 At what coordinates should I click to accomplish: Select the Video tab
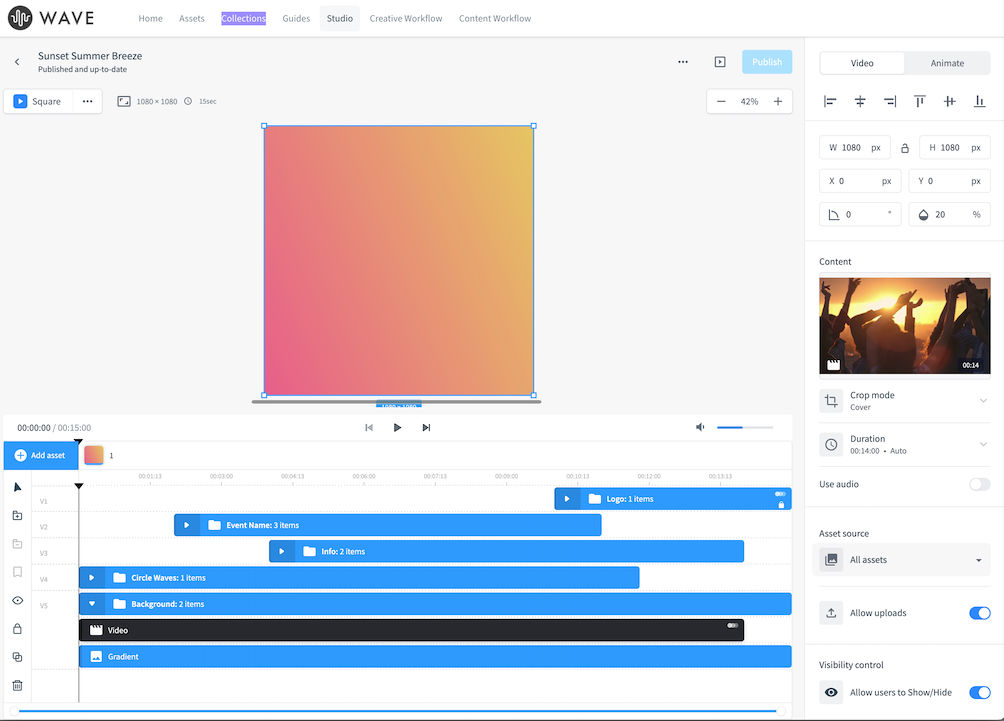pyautogui.click(x=862, y=63)
